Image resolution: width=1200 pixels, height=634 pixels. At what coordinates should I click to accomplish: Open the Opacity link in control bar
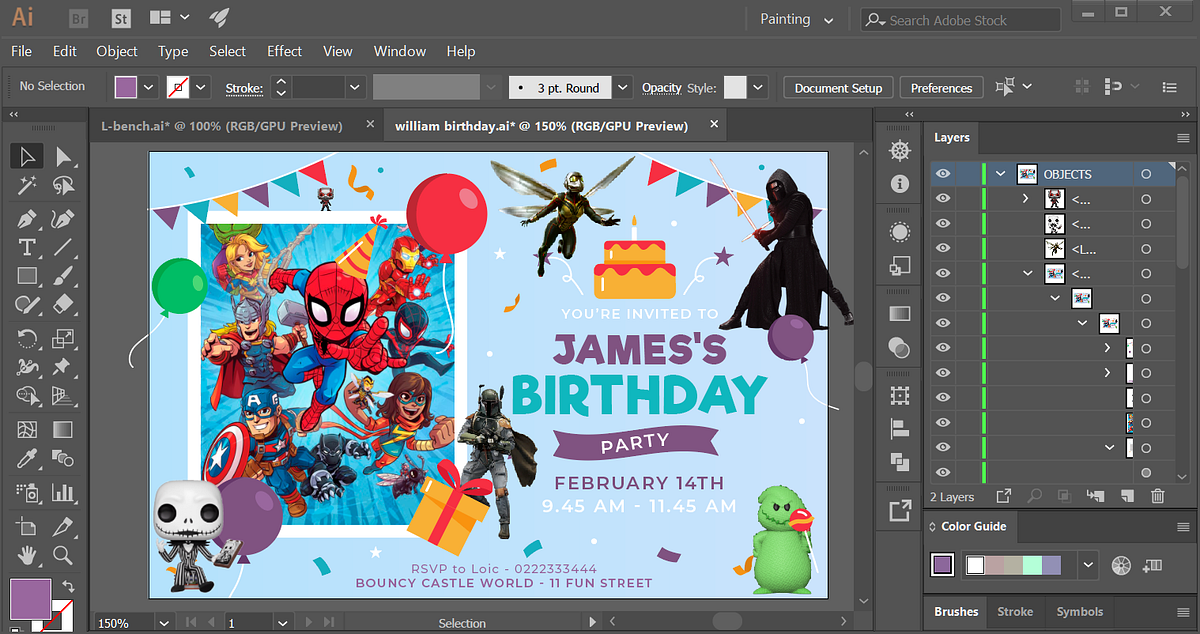661,88
